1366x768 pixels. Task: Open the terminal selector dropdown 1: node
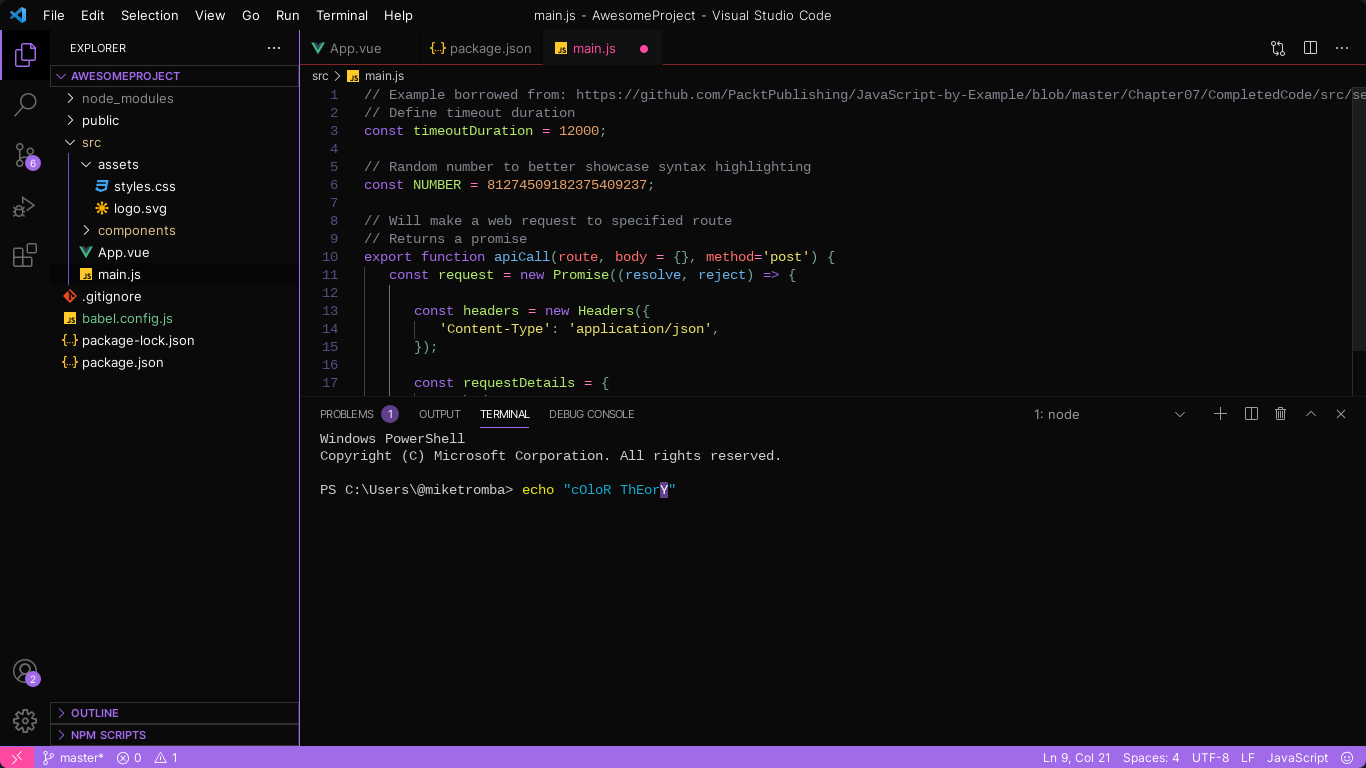click(x=1109, y=414)
